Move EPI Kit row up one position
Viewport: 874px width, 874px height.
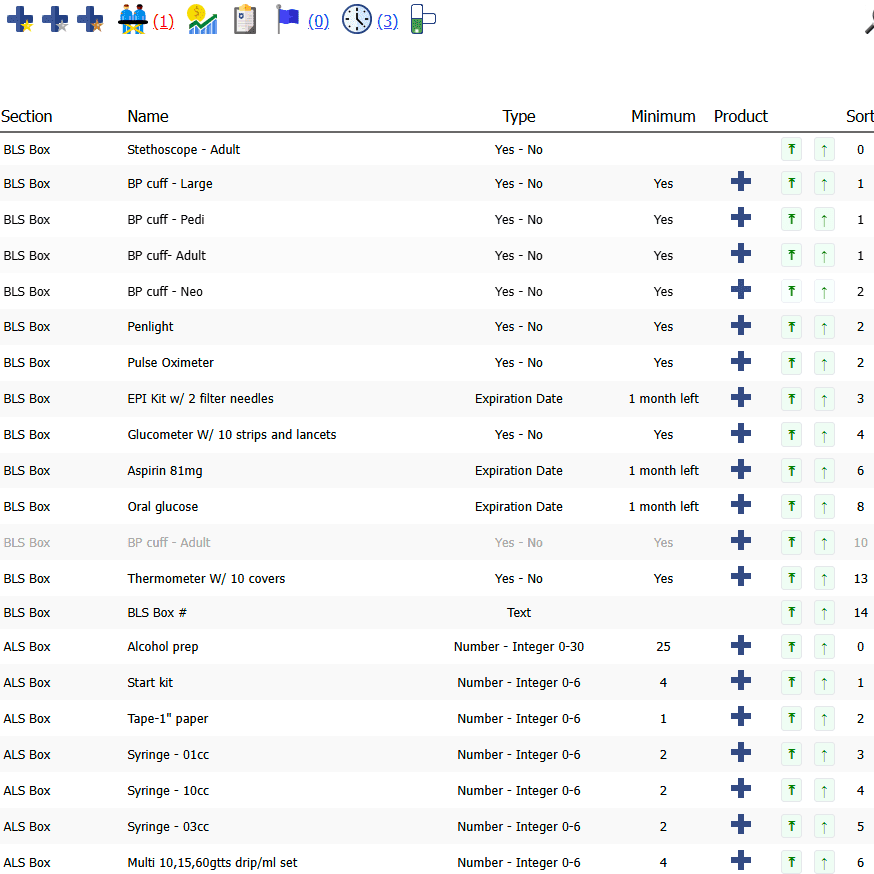point(824,399)
